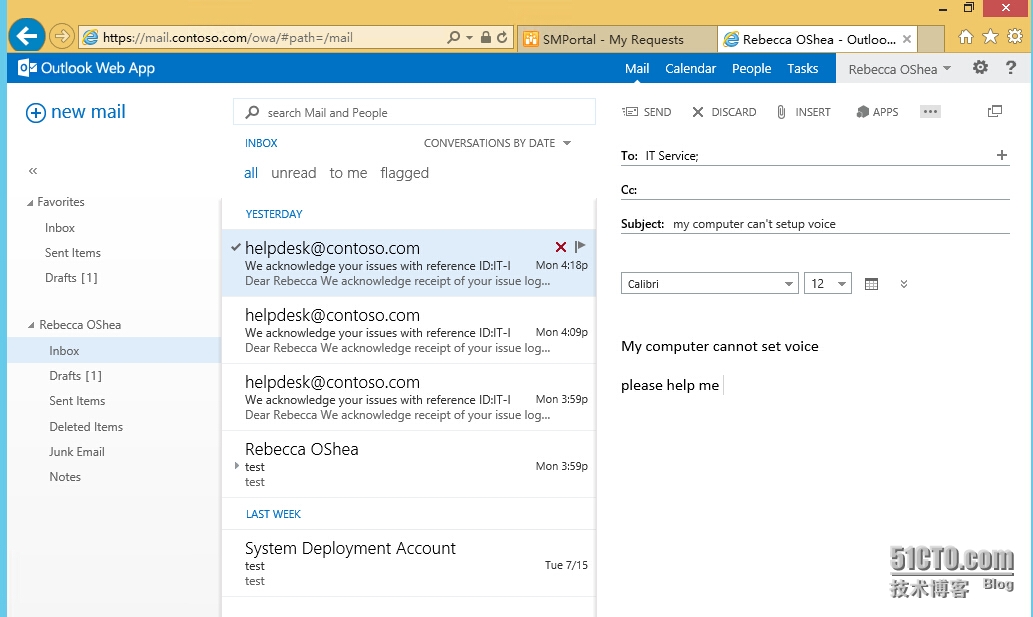Open Deleted Items folder
Screen dimensions: 1033x617
[x=86, y=427]
